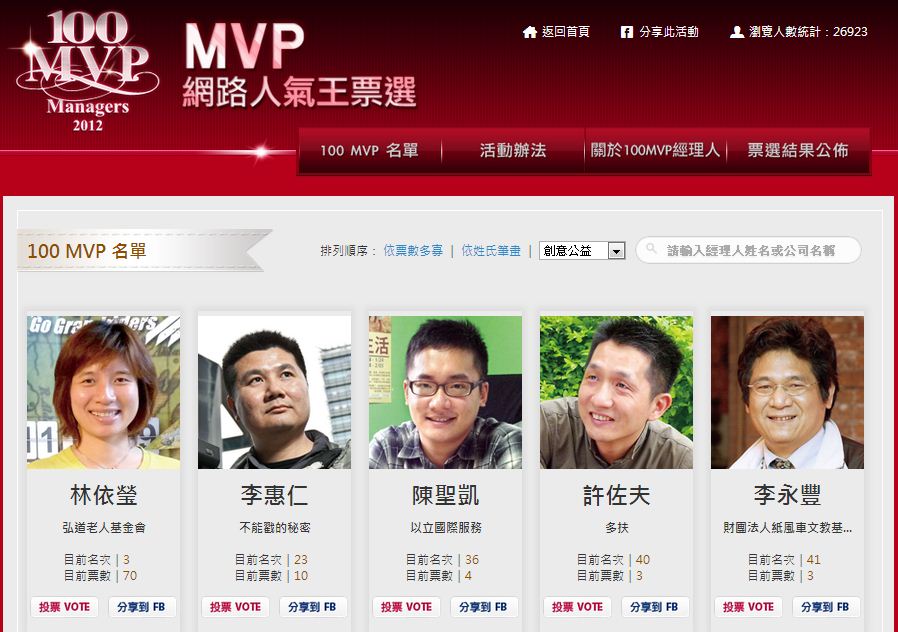Image resolution: width=898 pixels, height=632 pixels.
Task: Open the 創意公益 category dropdown arrow
Action: (616, 251)
